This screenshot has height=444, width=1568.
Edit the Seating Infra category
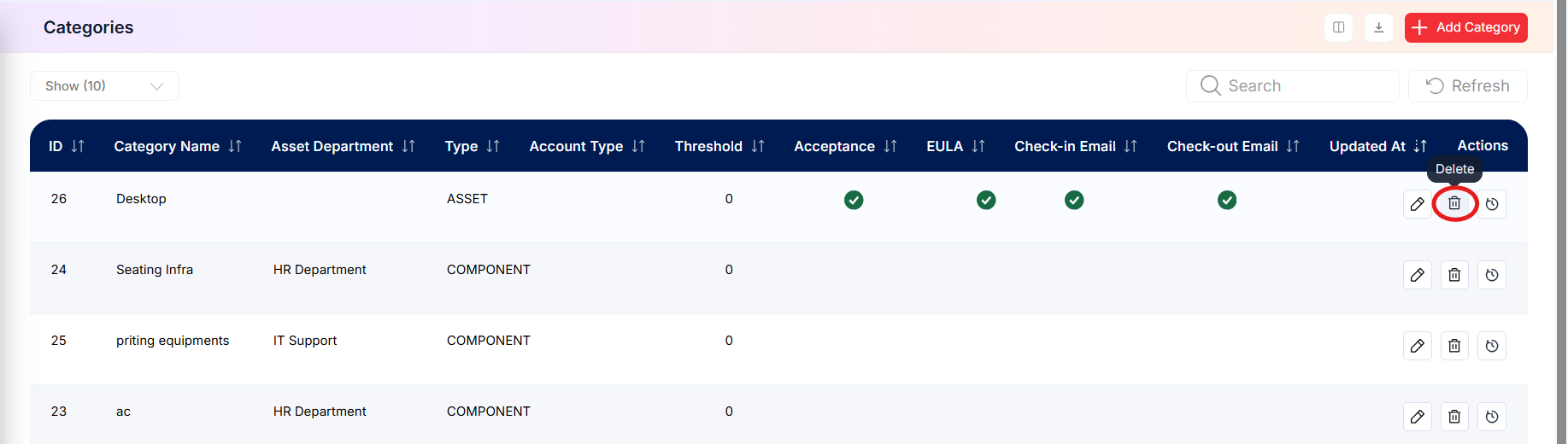(1418, 275)
